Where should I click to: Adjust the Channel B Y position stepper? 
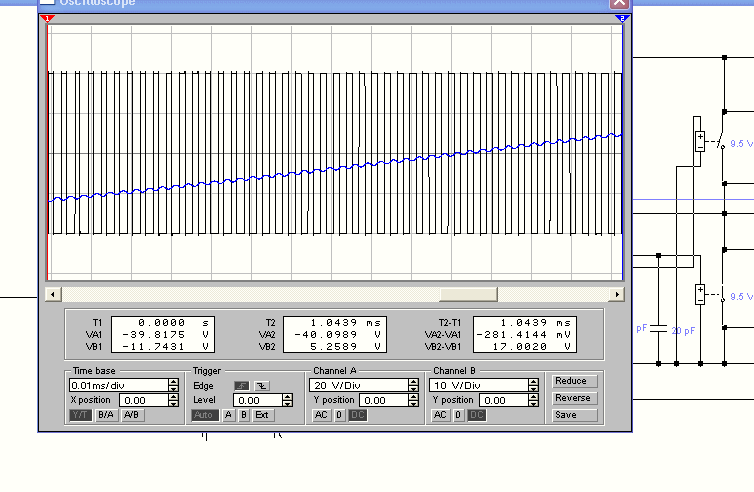tap(533, 400)
